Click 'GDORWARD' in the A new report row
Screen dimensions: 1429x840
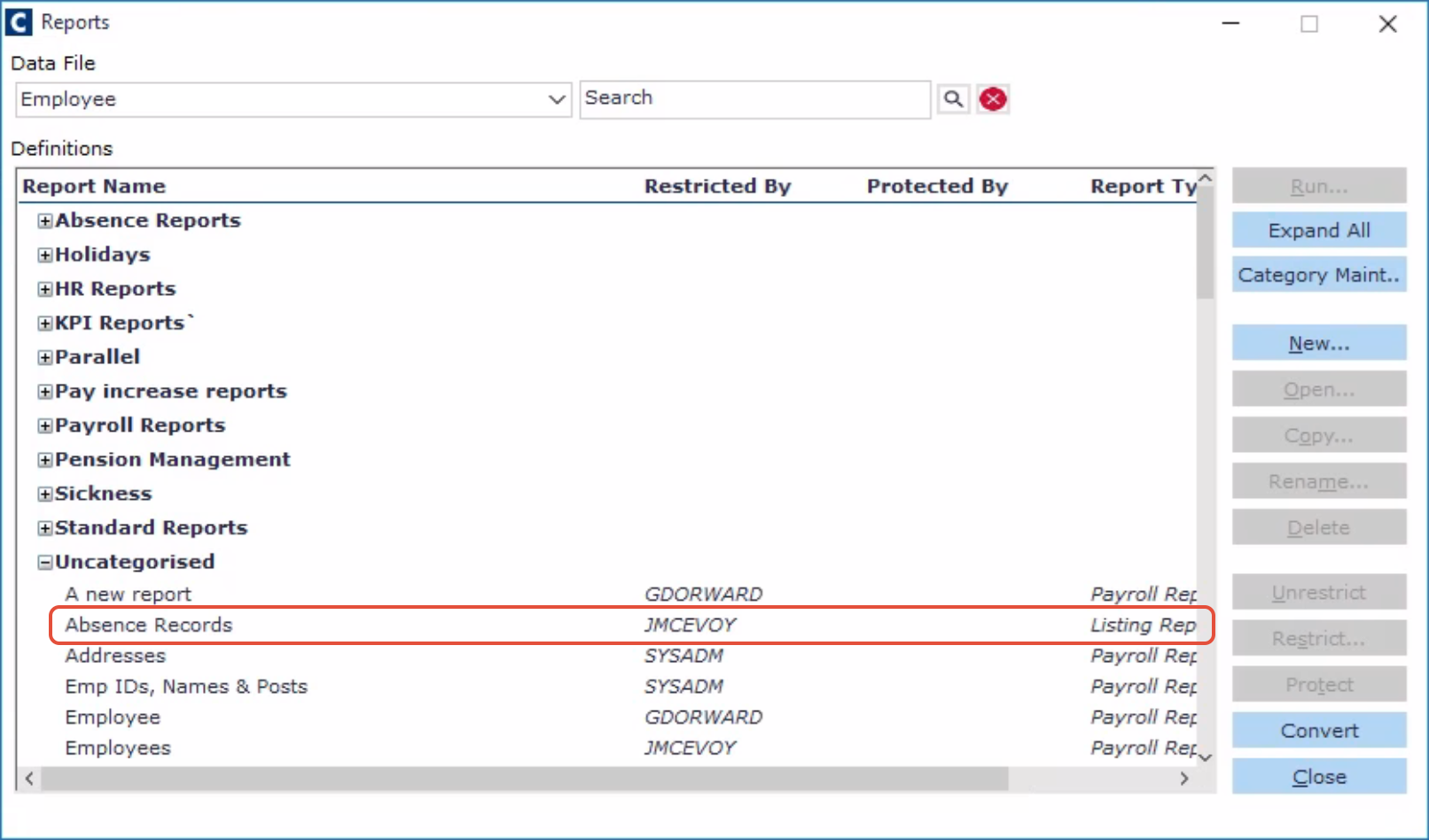tap(703, 594)
